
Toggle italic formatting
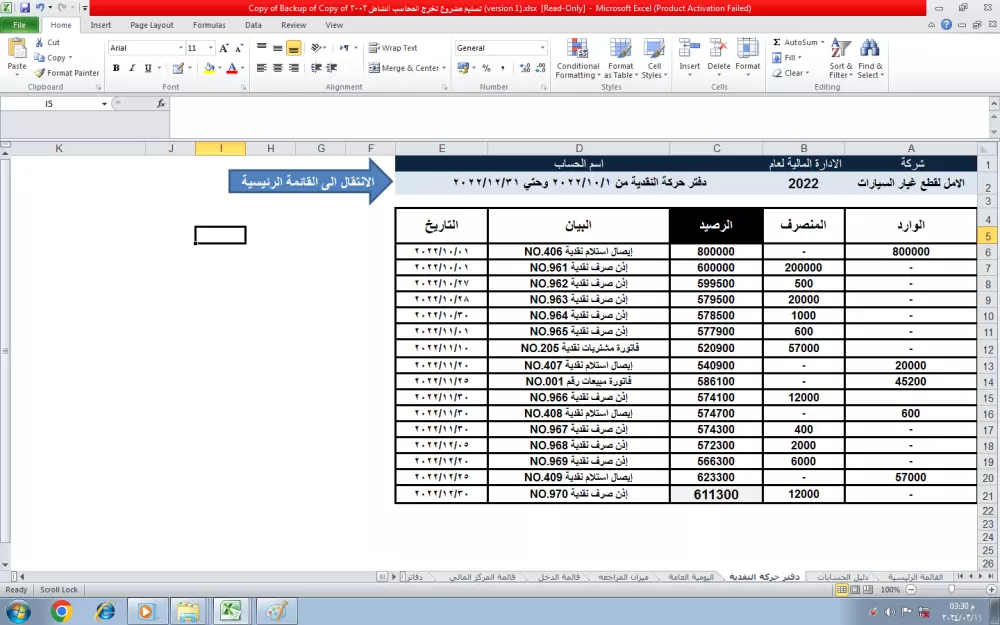(132, 68)
